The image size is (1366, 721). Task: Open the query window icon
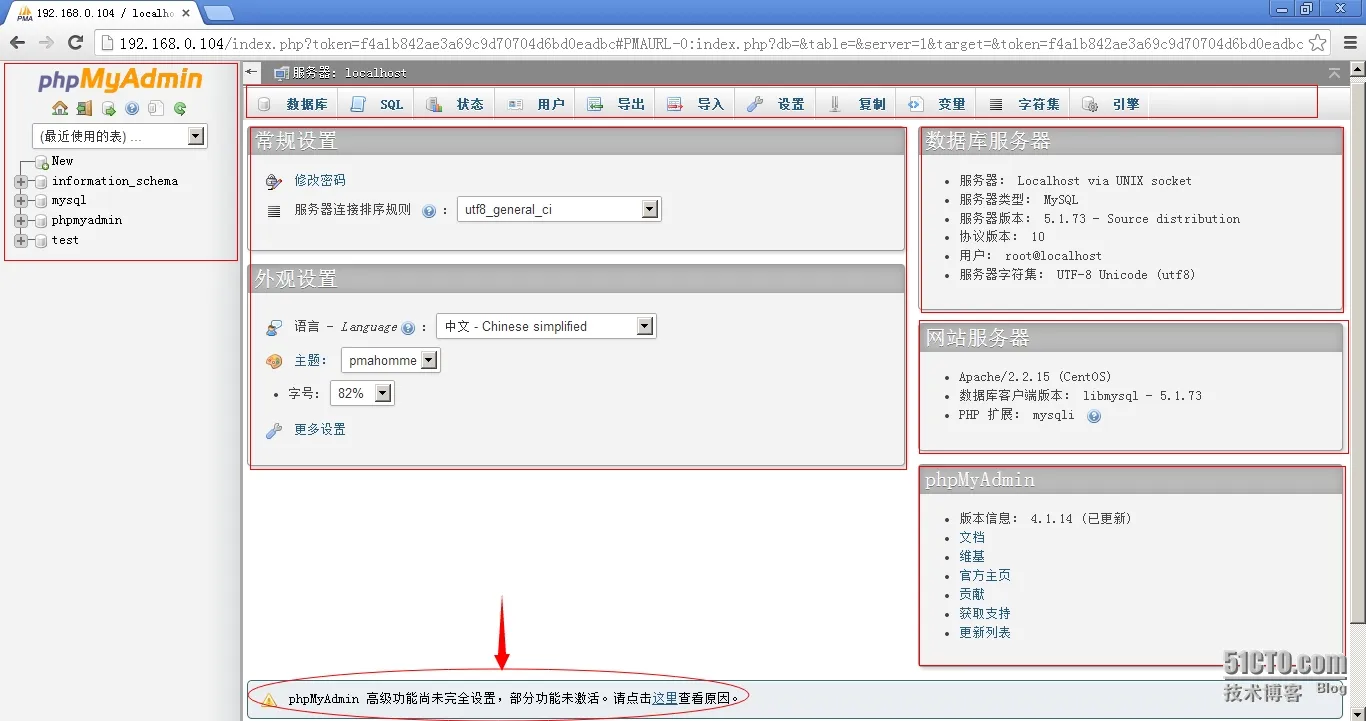[108, 108]
